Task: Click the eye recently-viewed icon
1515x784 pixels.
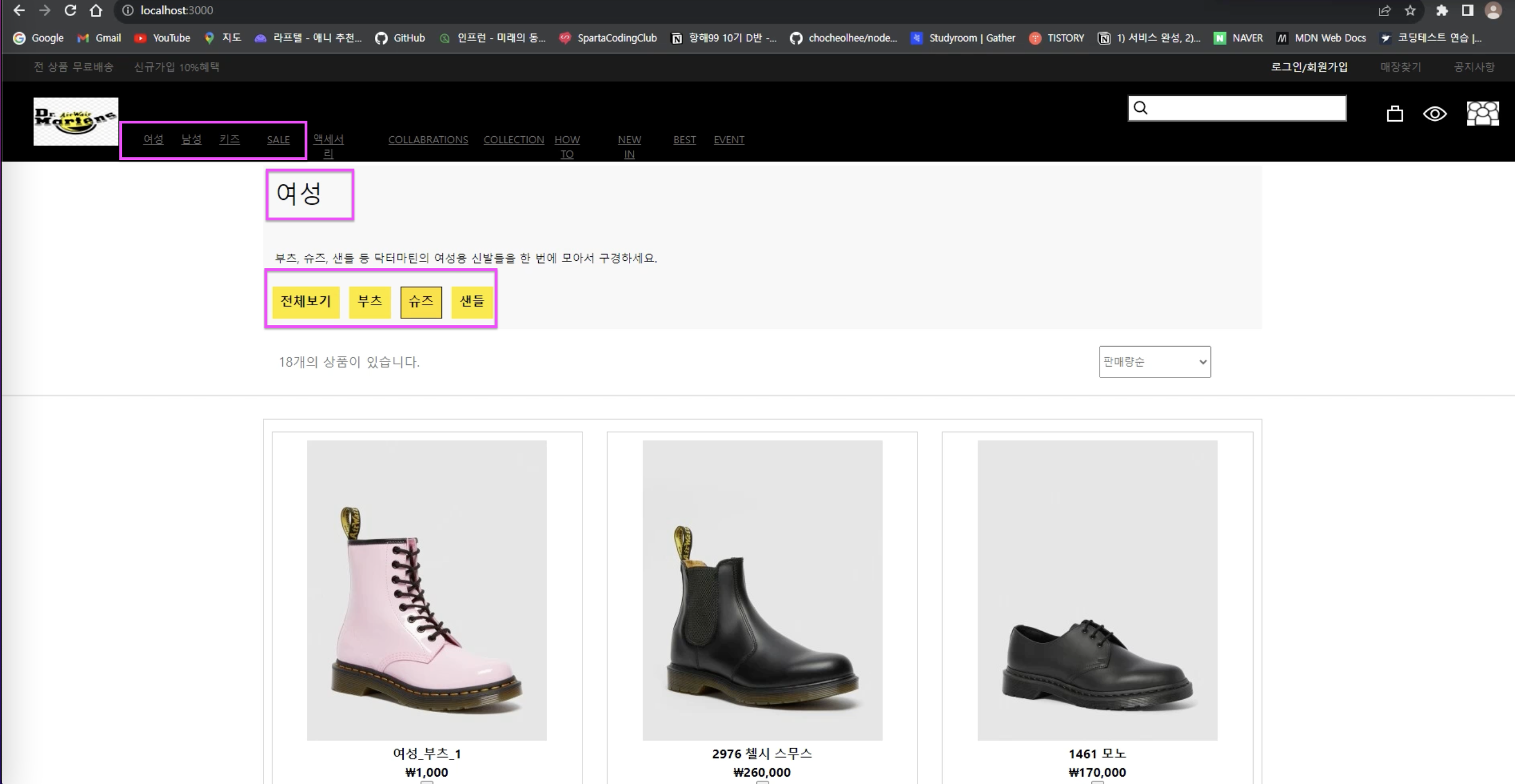Action: tap(1434, 114)
